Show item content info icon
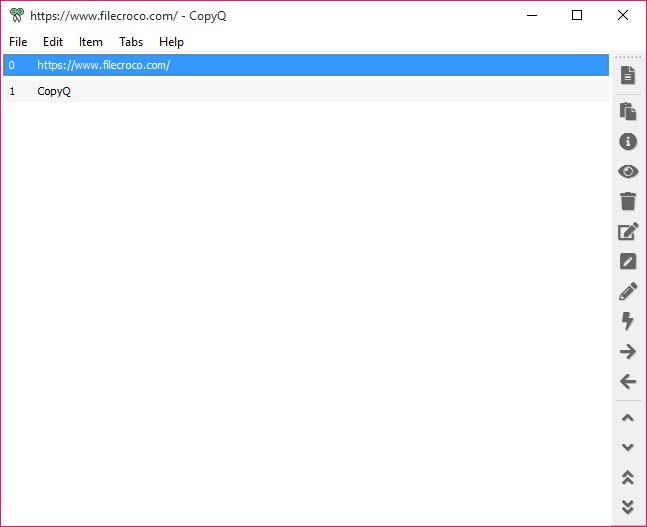Viewport: 647px width, 527px height. [628, 142]
